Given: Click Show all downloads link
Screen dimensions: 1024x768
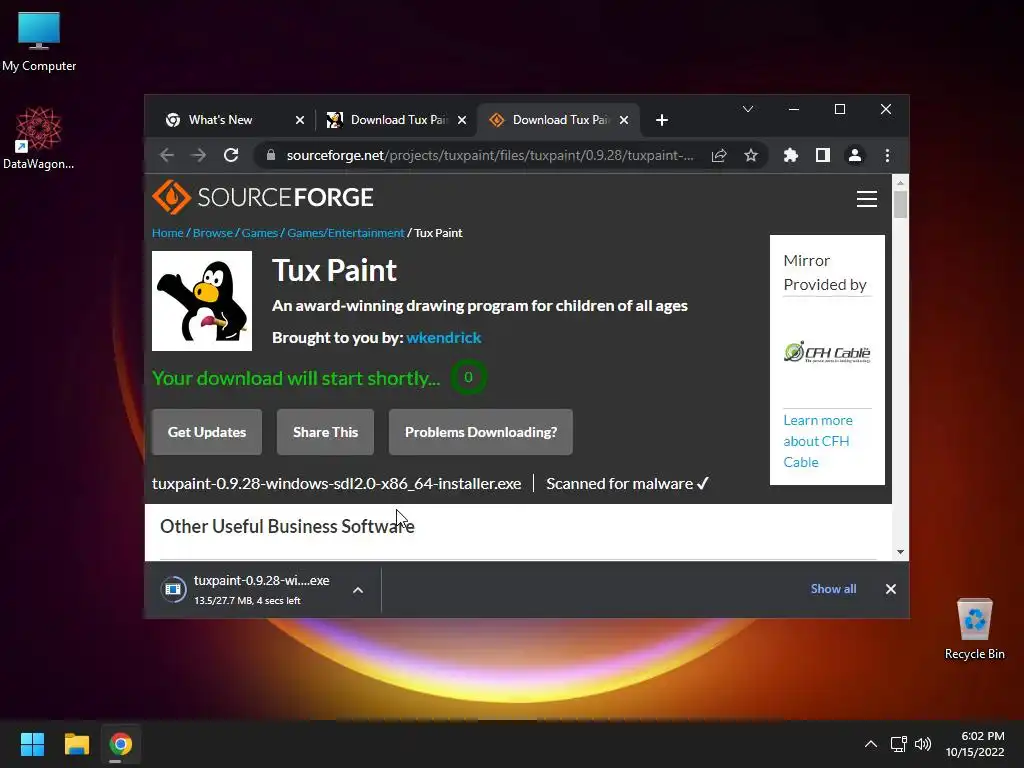Looking at the screenshot, I should click(833, 589).
